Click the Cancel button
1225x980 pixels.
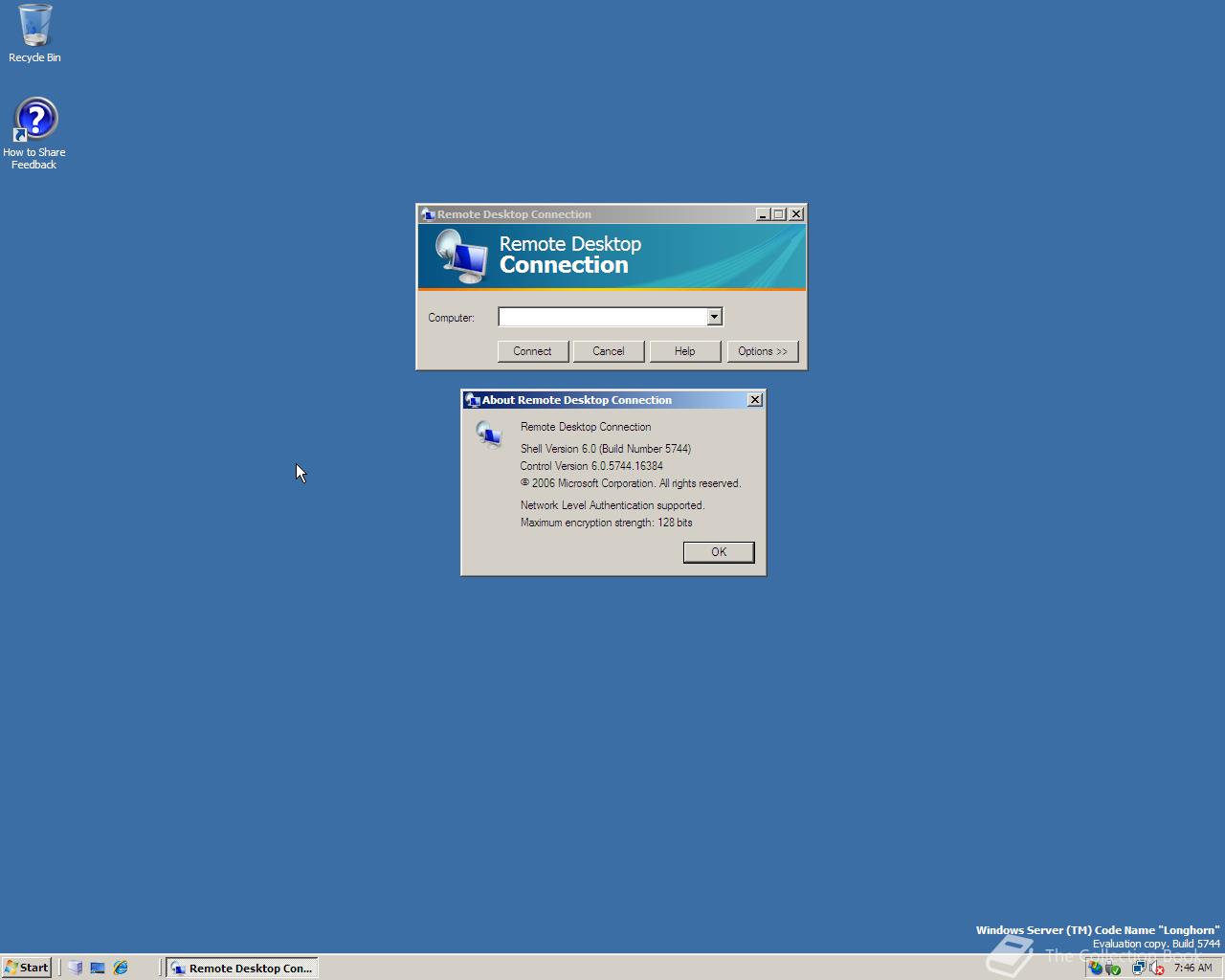608,351
